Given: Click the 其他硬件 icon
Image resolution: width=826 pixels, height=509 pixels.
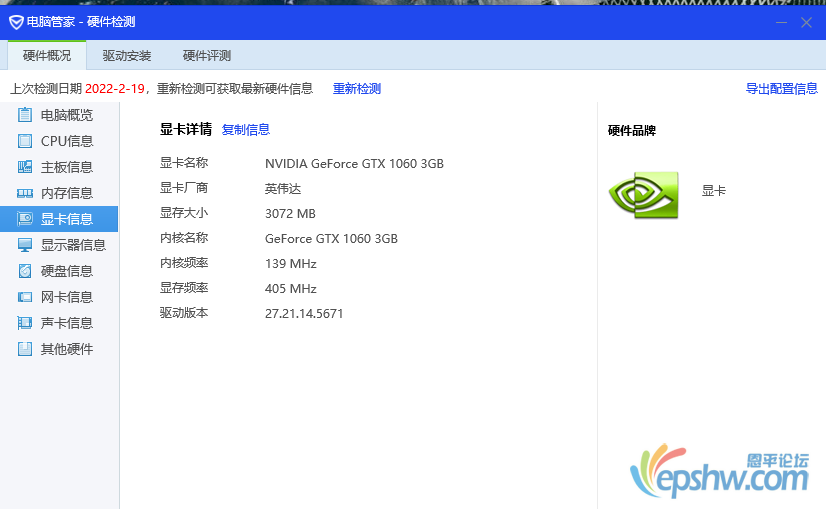Looking at the screenshot, I should pos(25,349).
